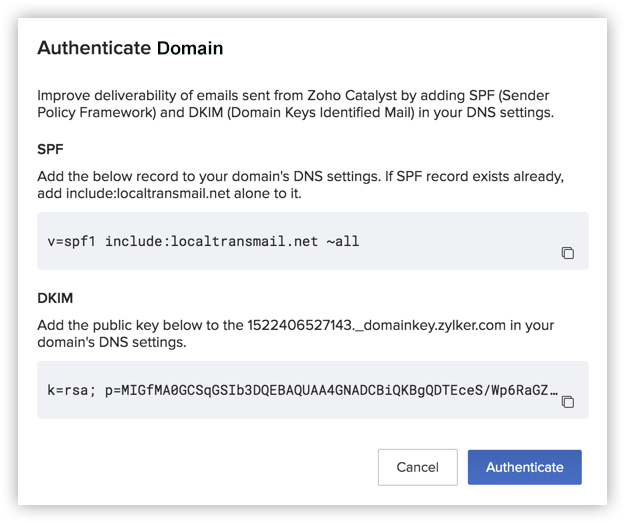Click 'k=rsa;' in the DKIM key
Screen dimensions: 625x523
click(72, 390)
